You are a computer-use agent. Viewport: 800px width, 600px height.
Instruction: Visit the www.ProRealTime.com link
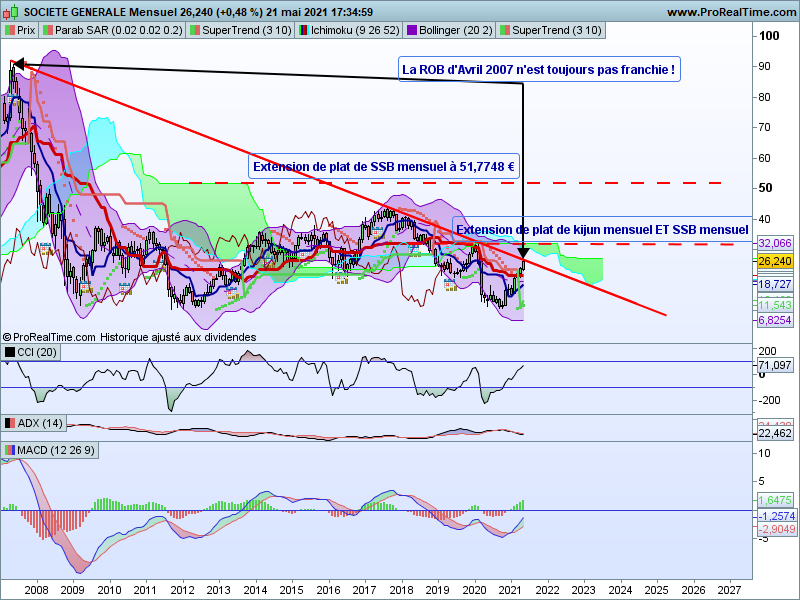point(731,12)
